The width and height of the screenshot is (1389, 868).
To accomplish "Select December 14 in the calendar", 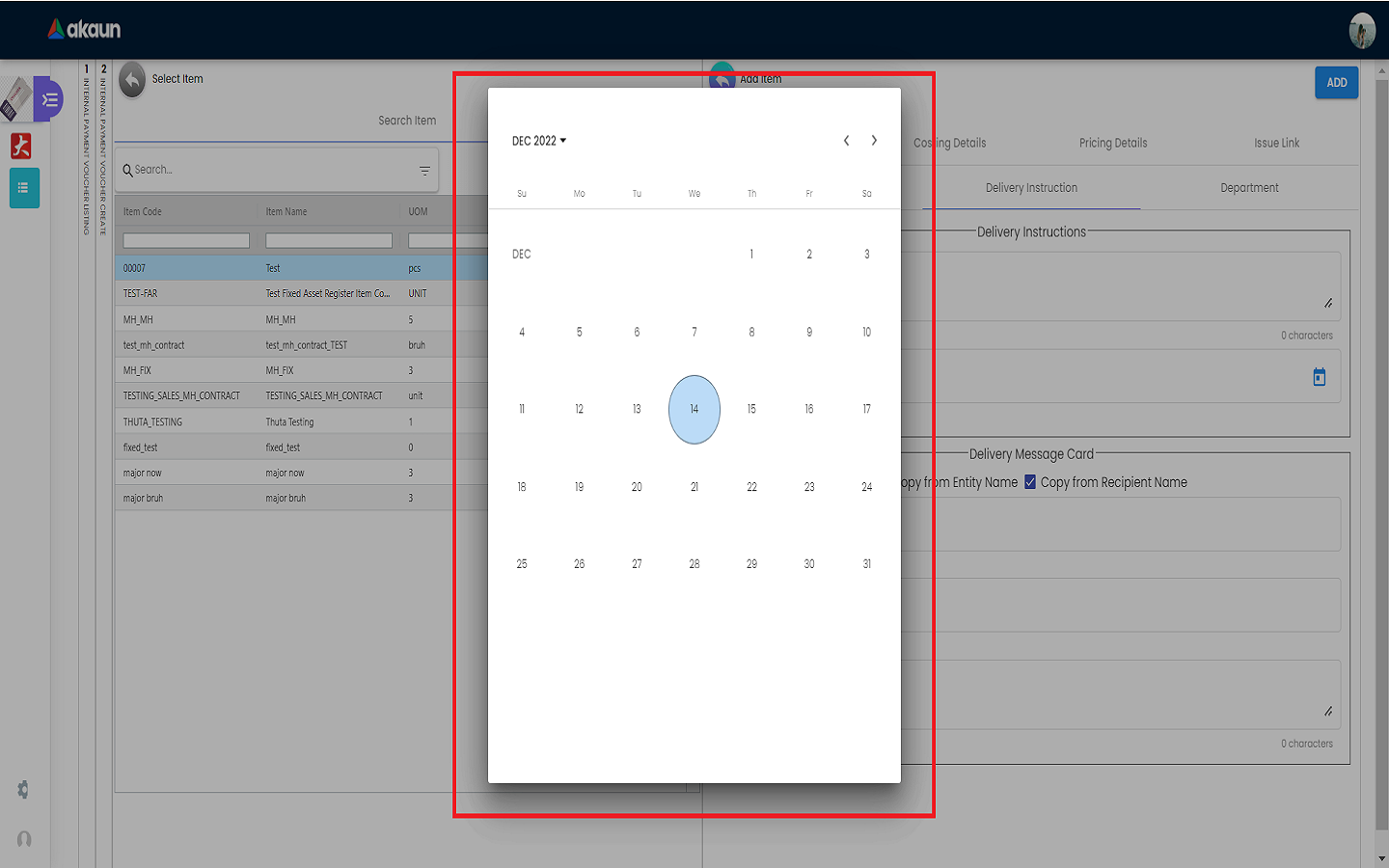I will pos(694,409).
